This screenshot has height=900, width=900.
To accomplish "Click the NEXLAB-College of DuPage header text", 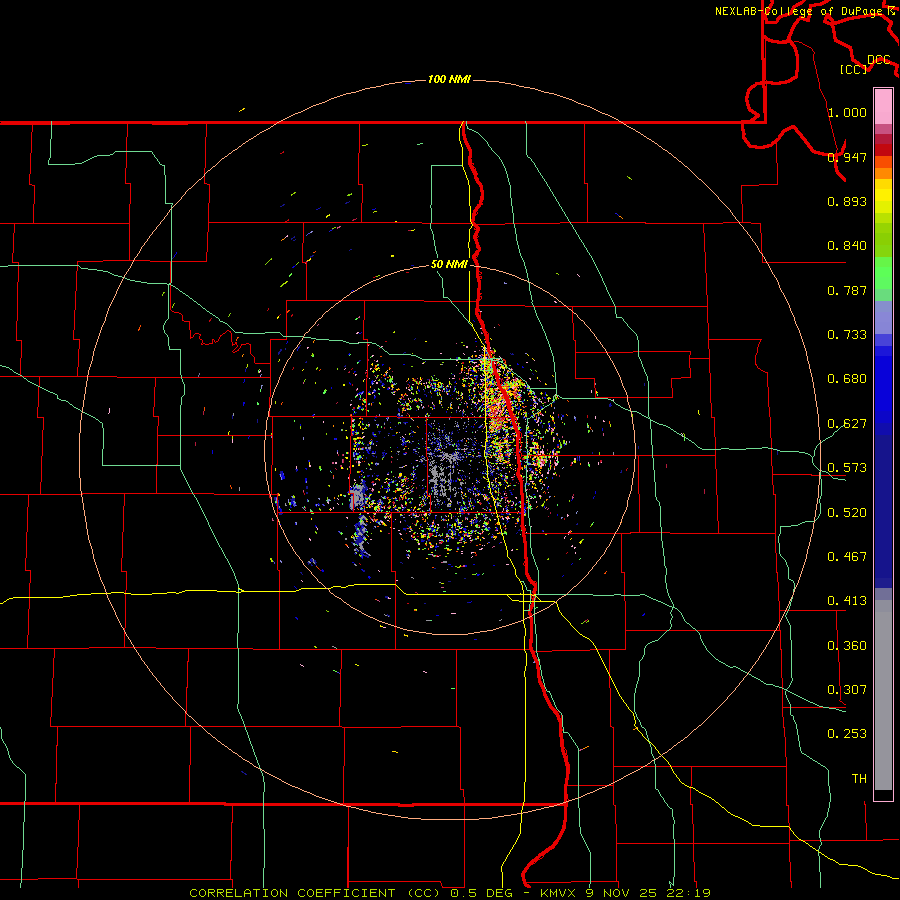I will click(x=799, y=11).
